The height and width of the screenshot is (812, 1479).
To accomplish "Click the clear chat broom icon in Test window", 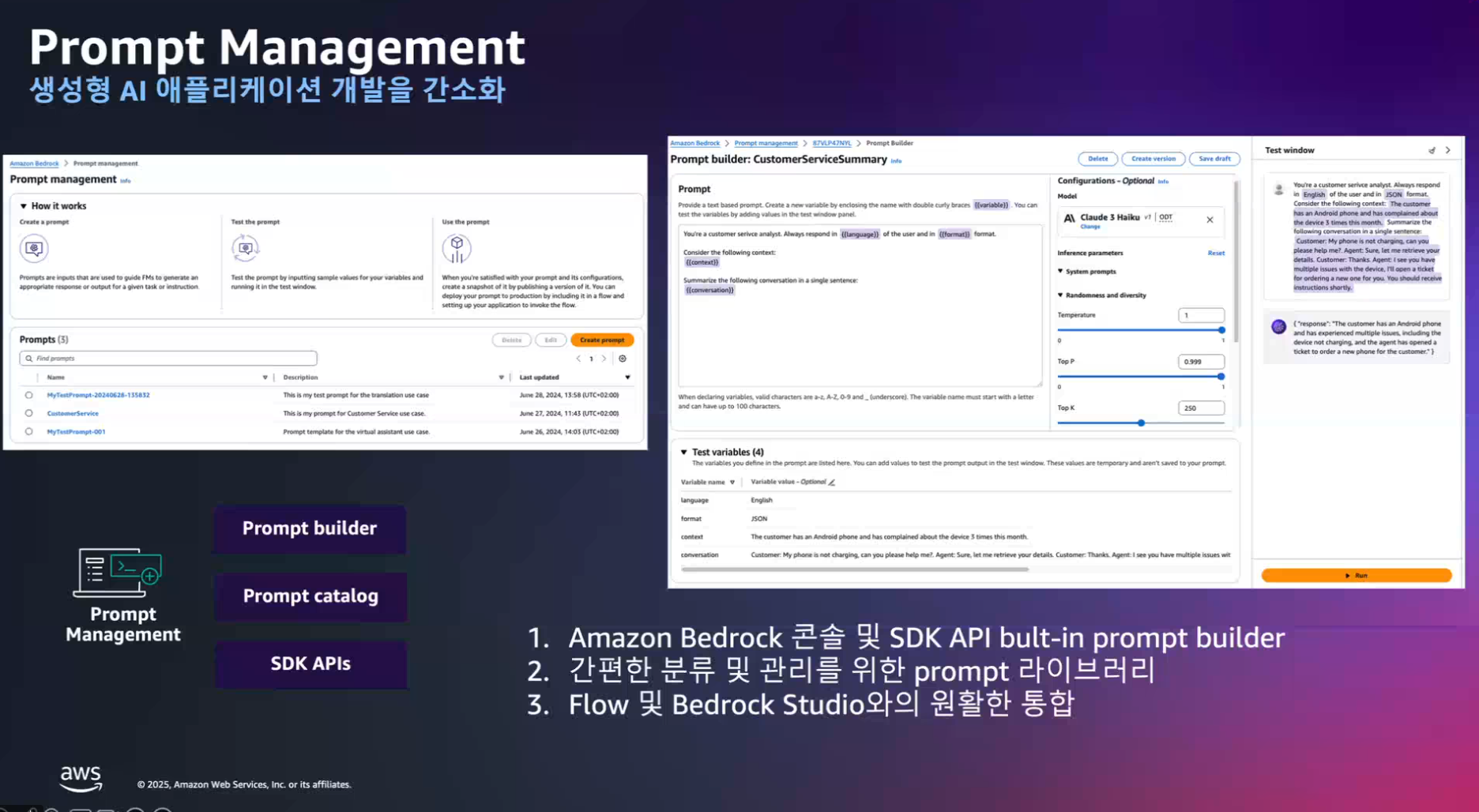I will (1432, 150).
